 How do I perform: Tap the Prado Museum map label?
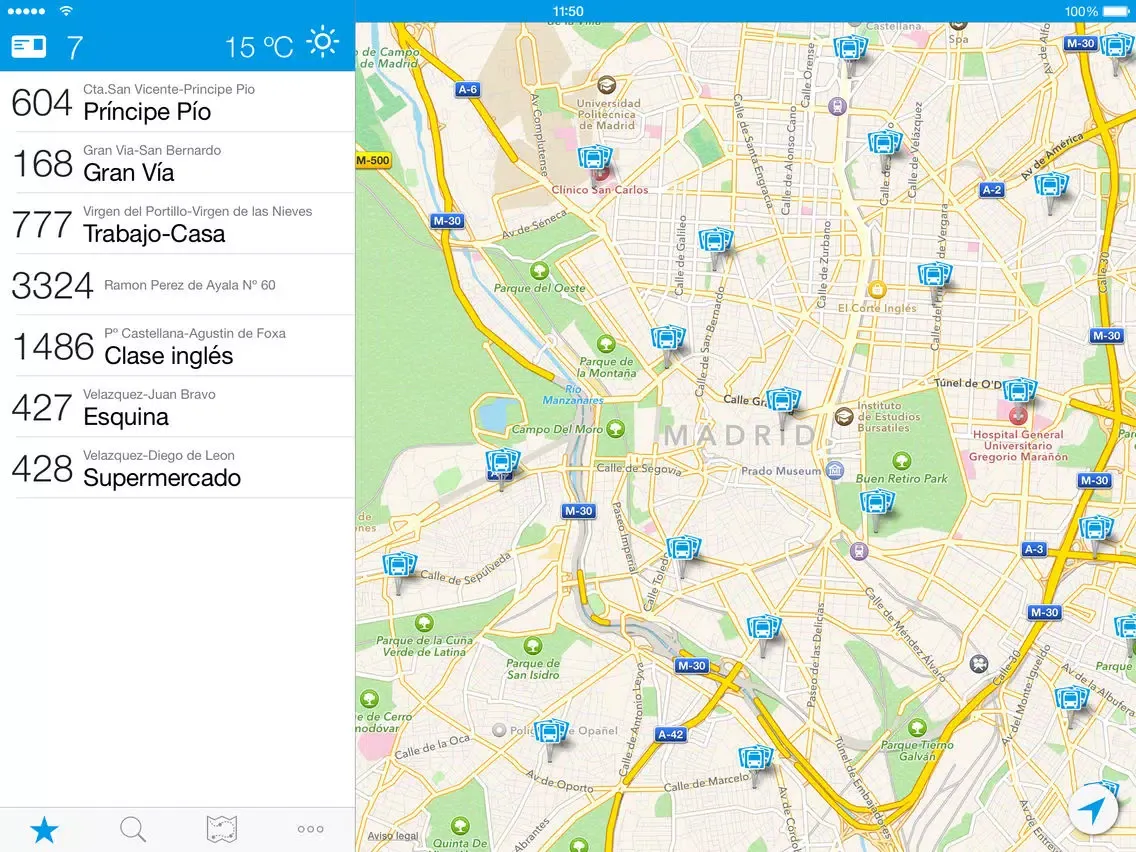coord(783,470)
